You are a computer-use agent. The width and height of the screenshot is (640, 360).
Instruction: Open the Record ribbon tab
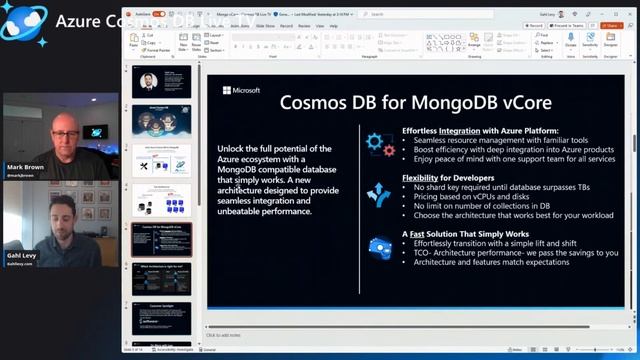click(286, 26)
